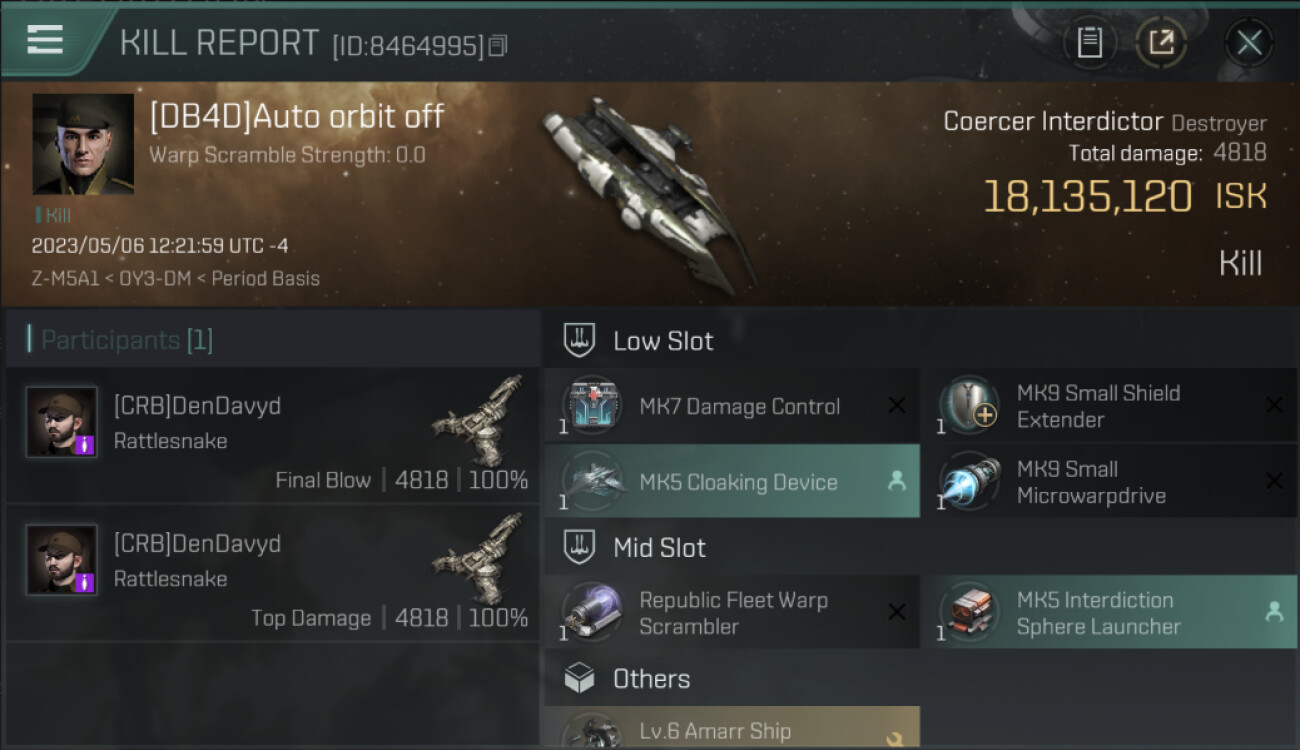The width and height of the screenshot is (1300, 750).
Task: Select the MK7 Damage Control module icon
Action: pos(591,406)
